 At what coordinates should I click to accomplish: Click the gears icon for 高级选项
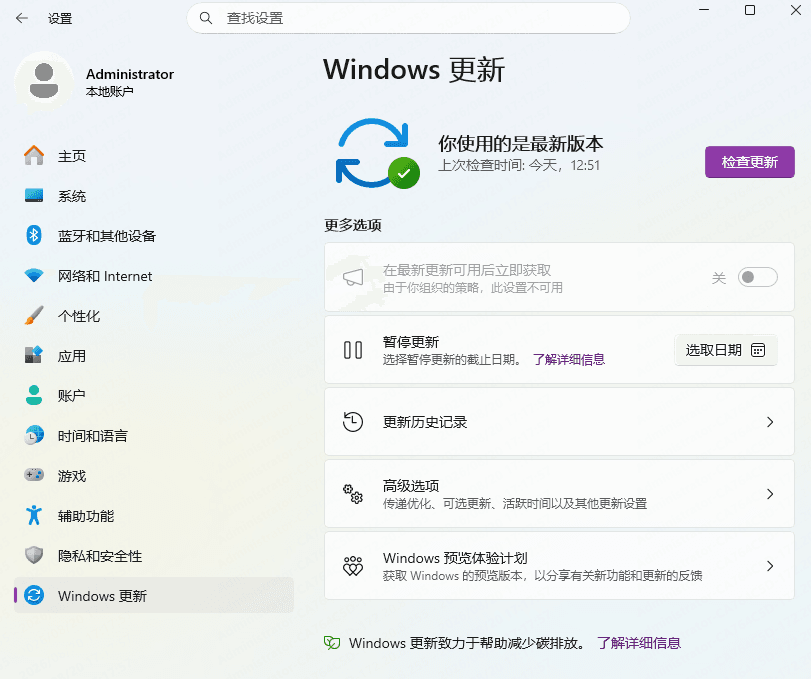353,494
